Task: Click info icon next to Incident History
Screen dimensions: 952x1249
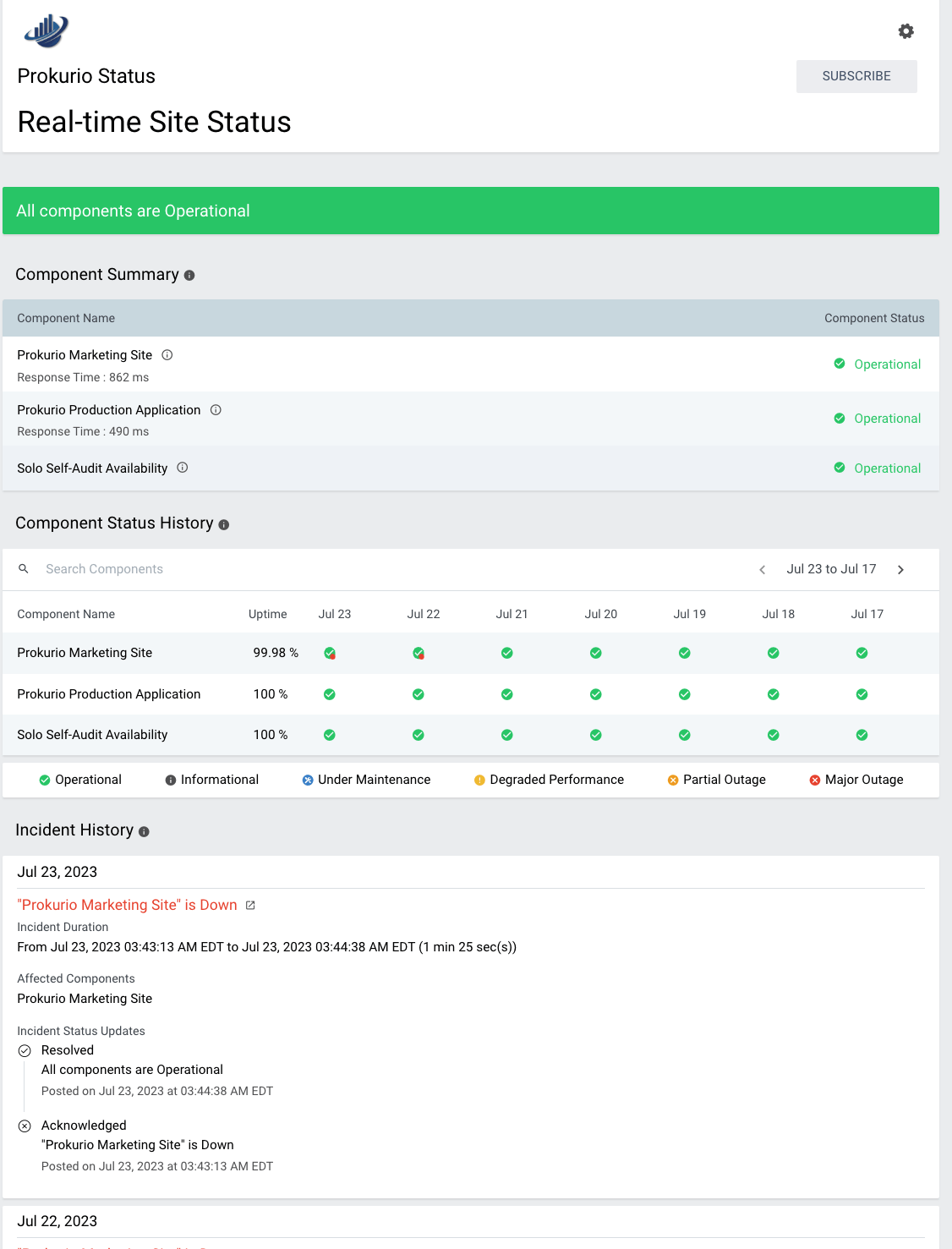Action: 144,832
